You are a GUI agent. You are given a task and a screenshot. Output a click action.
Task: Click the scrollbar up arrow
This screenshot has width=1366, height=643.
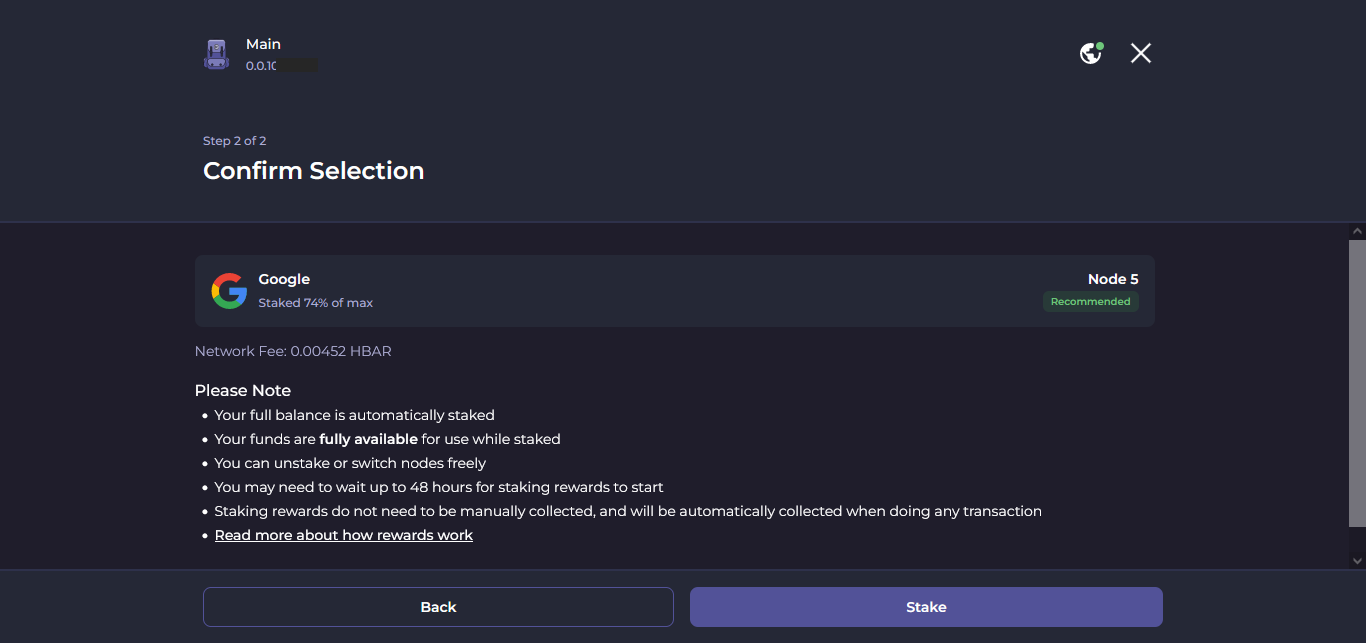tap(1357, 231)
